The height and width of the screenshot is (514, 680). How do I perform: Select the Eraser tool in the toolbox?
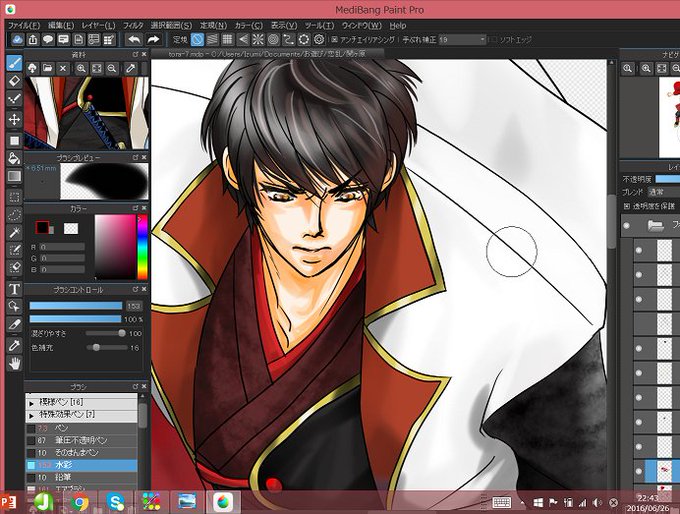point(14,82)
